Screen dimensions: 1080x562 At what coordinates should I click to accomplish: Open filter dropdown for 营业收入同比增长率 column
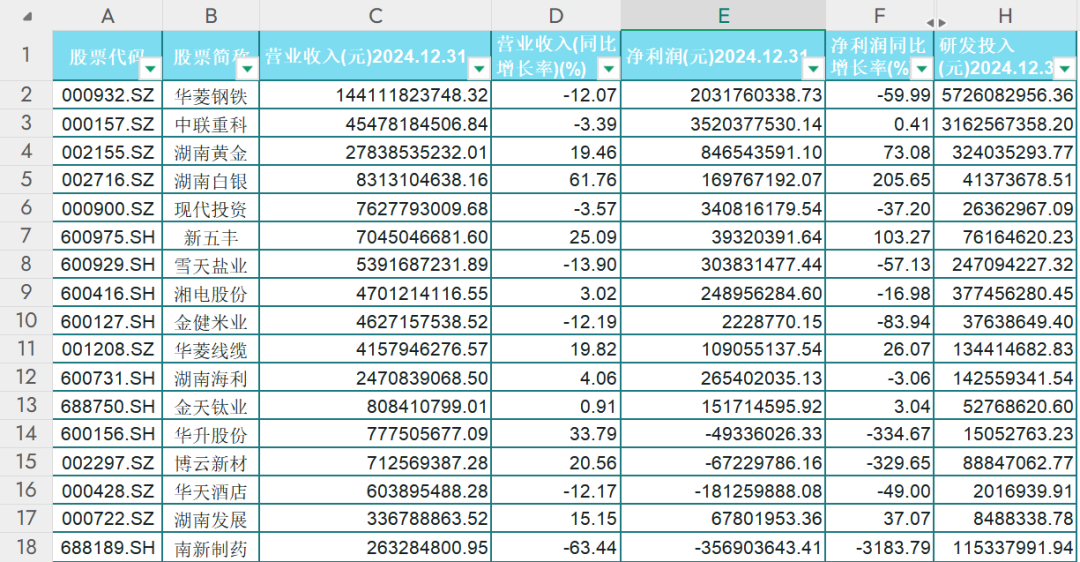608,68
